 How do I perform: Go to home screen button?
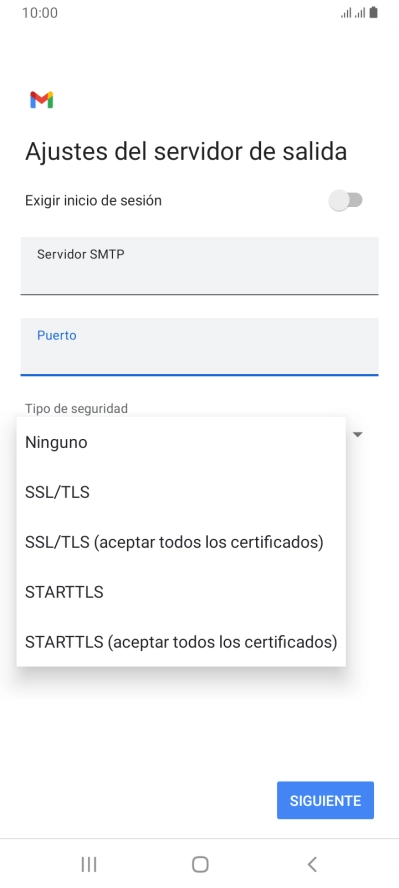[200, 864]
